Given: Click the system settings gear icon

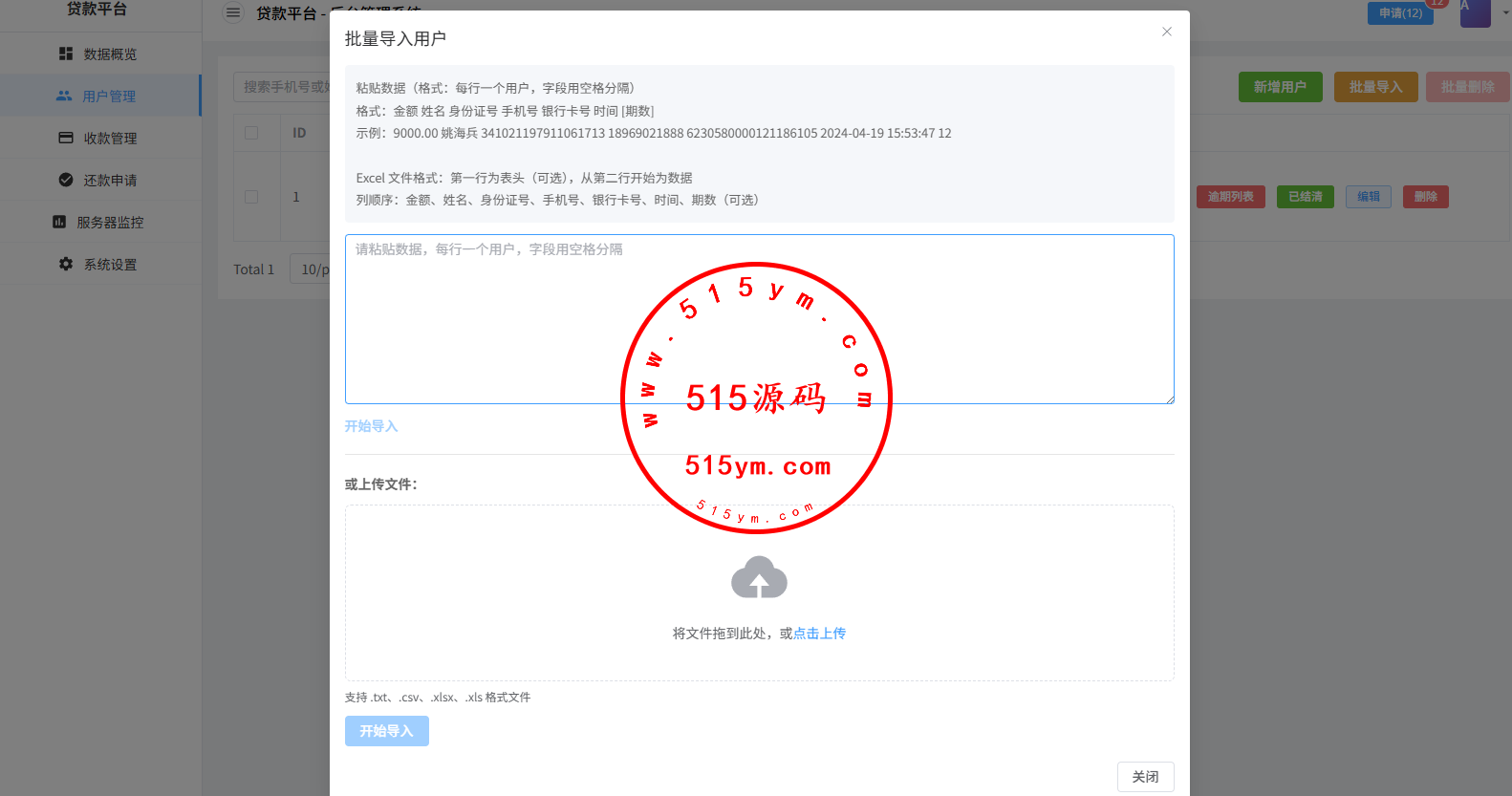Looking at the screenshot, I should 66,265.
